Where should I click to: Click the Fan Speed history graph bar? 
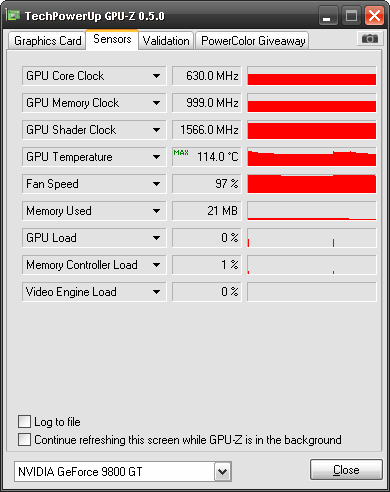[312, 184]
